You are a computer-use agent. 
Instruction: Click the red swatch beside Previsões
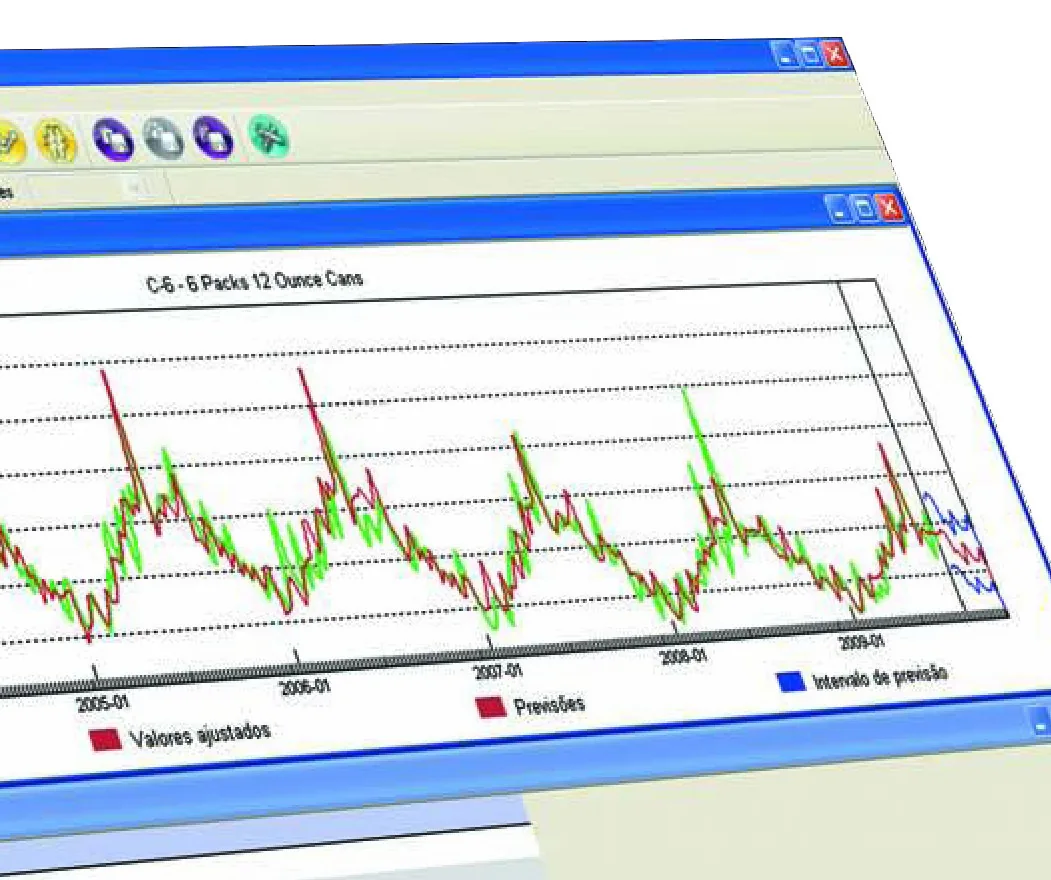pos(491,707)
